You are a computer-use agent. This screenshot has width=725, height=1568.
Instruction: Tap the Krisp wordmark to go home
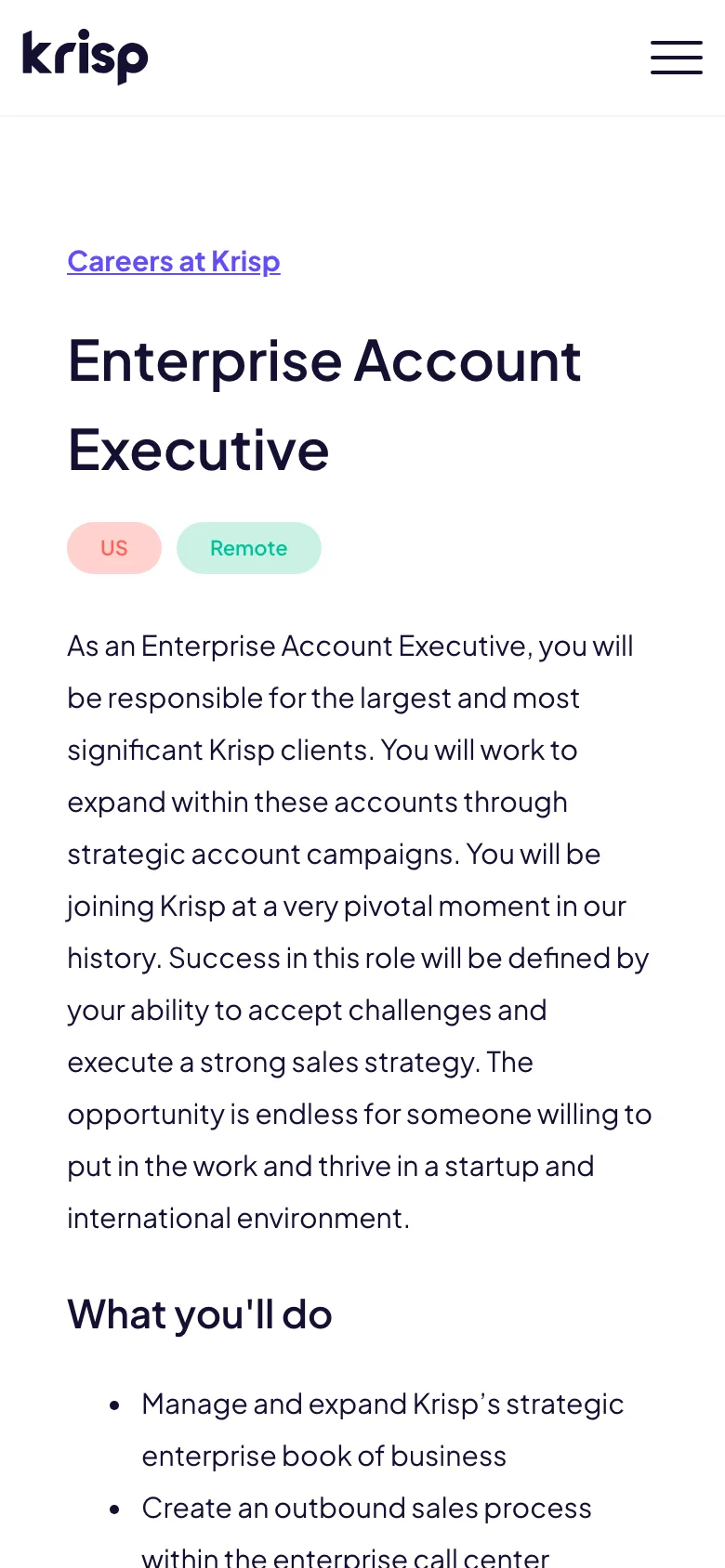pos(85,57)
